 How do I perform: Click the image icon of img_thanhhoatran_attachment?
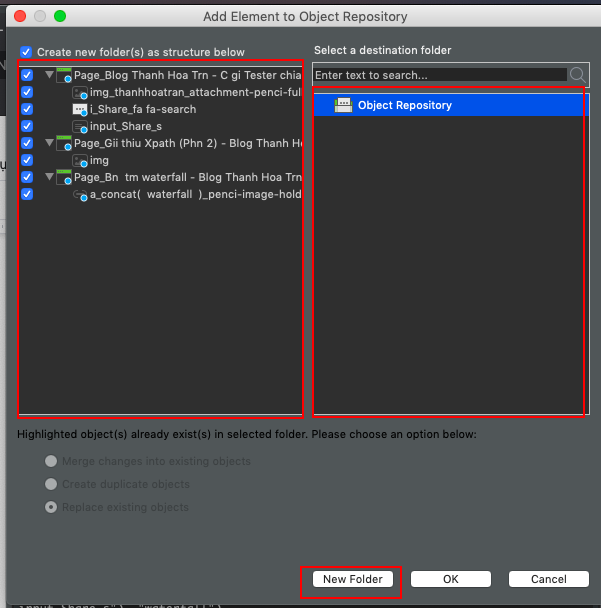(x=80, y=93)
